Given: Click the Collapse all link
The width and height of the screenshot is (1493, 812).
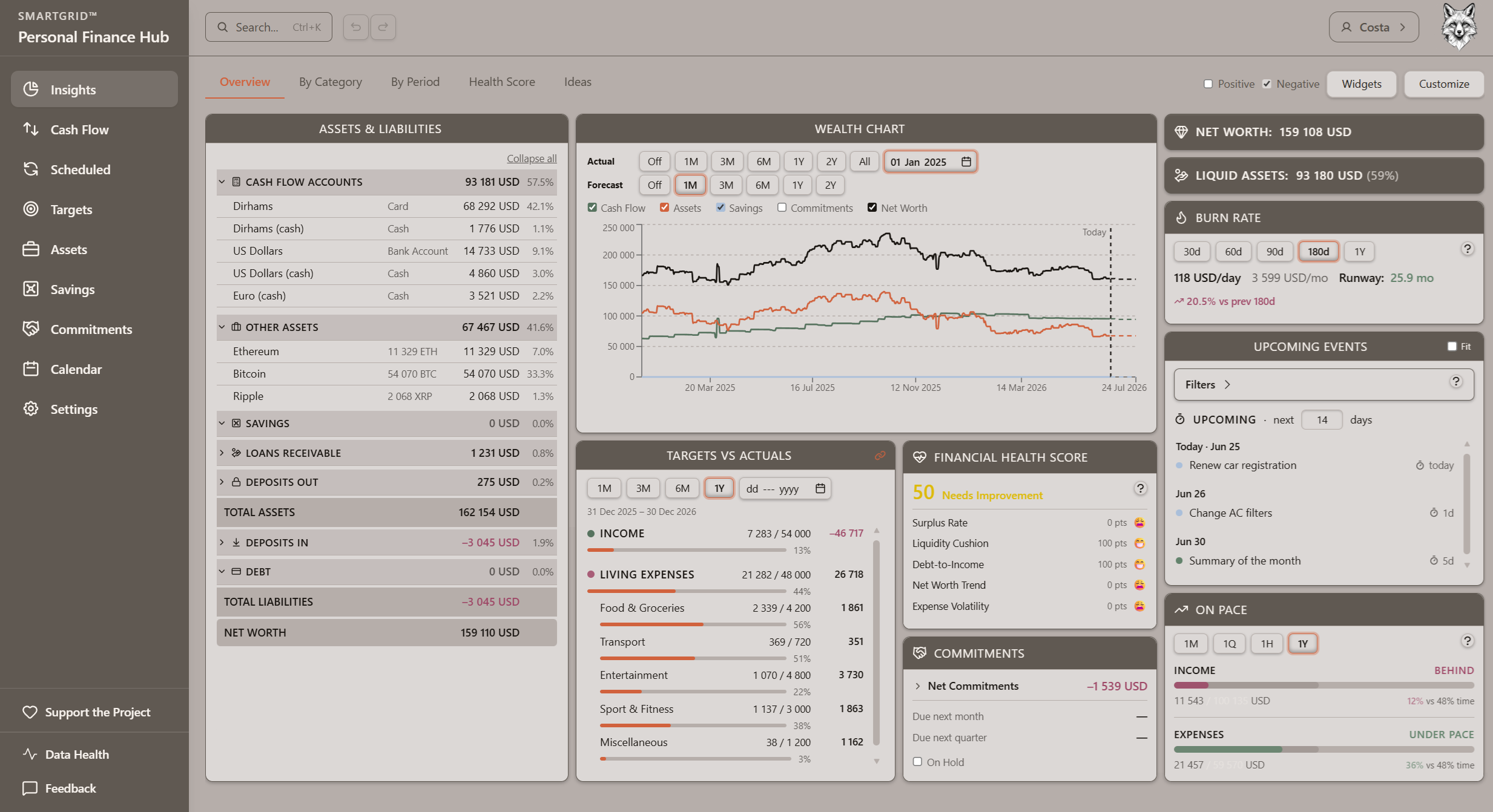Looking at the screenshot, I should coord(532,159).
